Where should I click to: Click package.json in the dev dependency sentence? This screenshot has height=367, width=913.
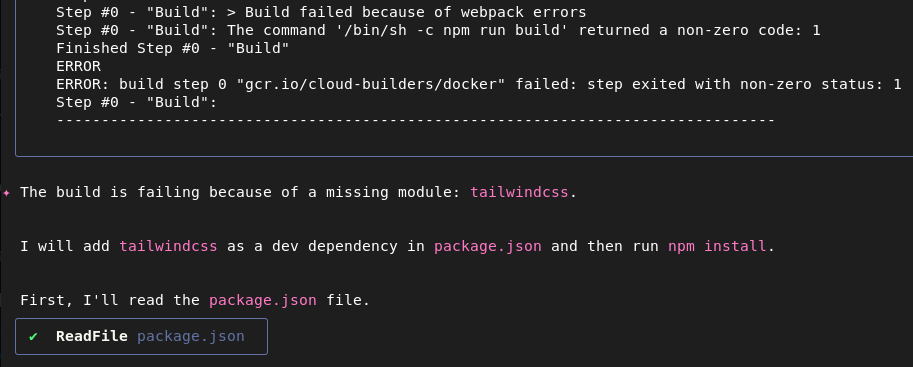pyautogui.click(x=488, y=246)
